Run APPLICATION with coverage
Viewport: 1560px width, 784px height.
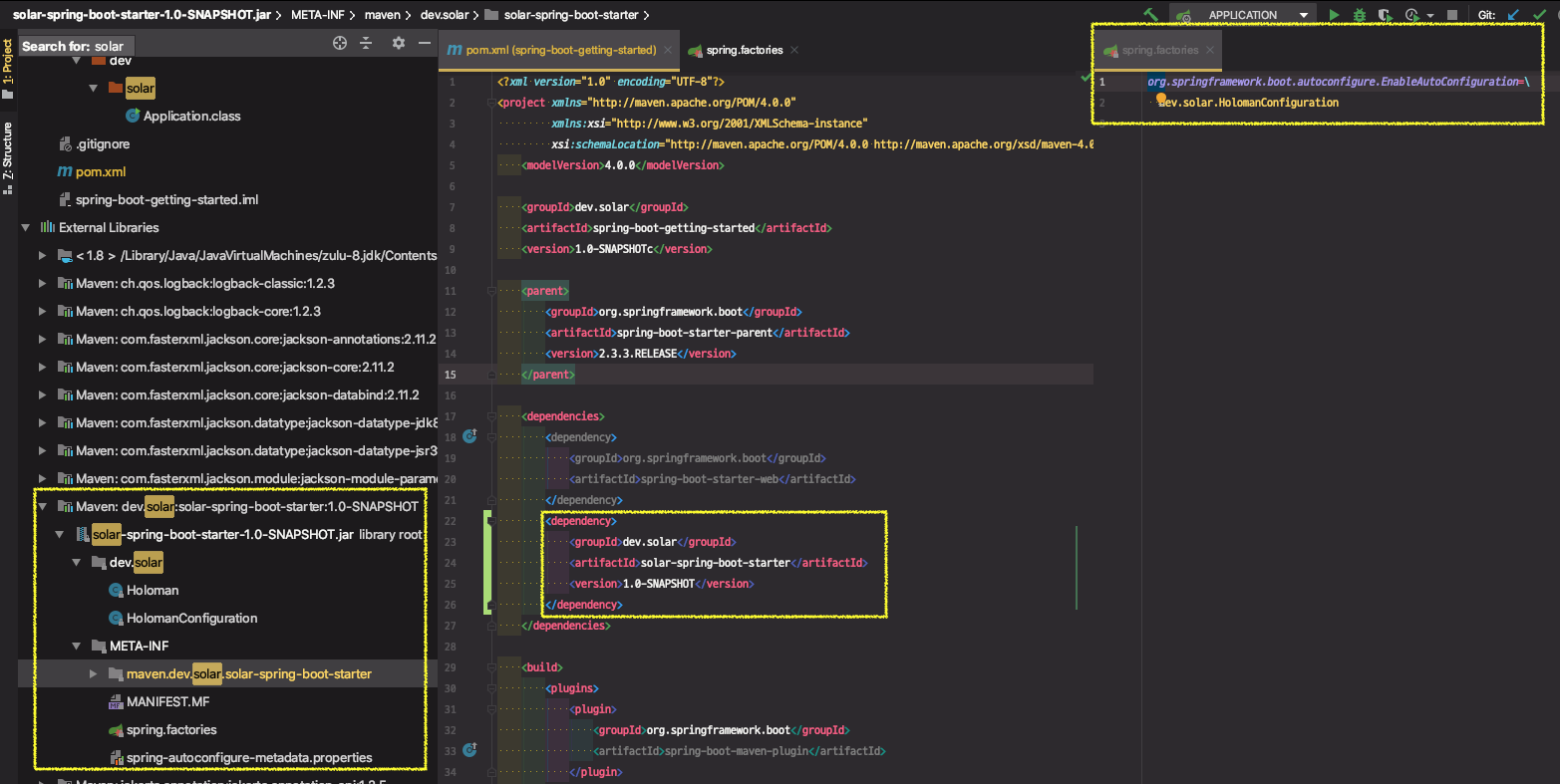[1385, 15]
